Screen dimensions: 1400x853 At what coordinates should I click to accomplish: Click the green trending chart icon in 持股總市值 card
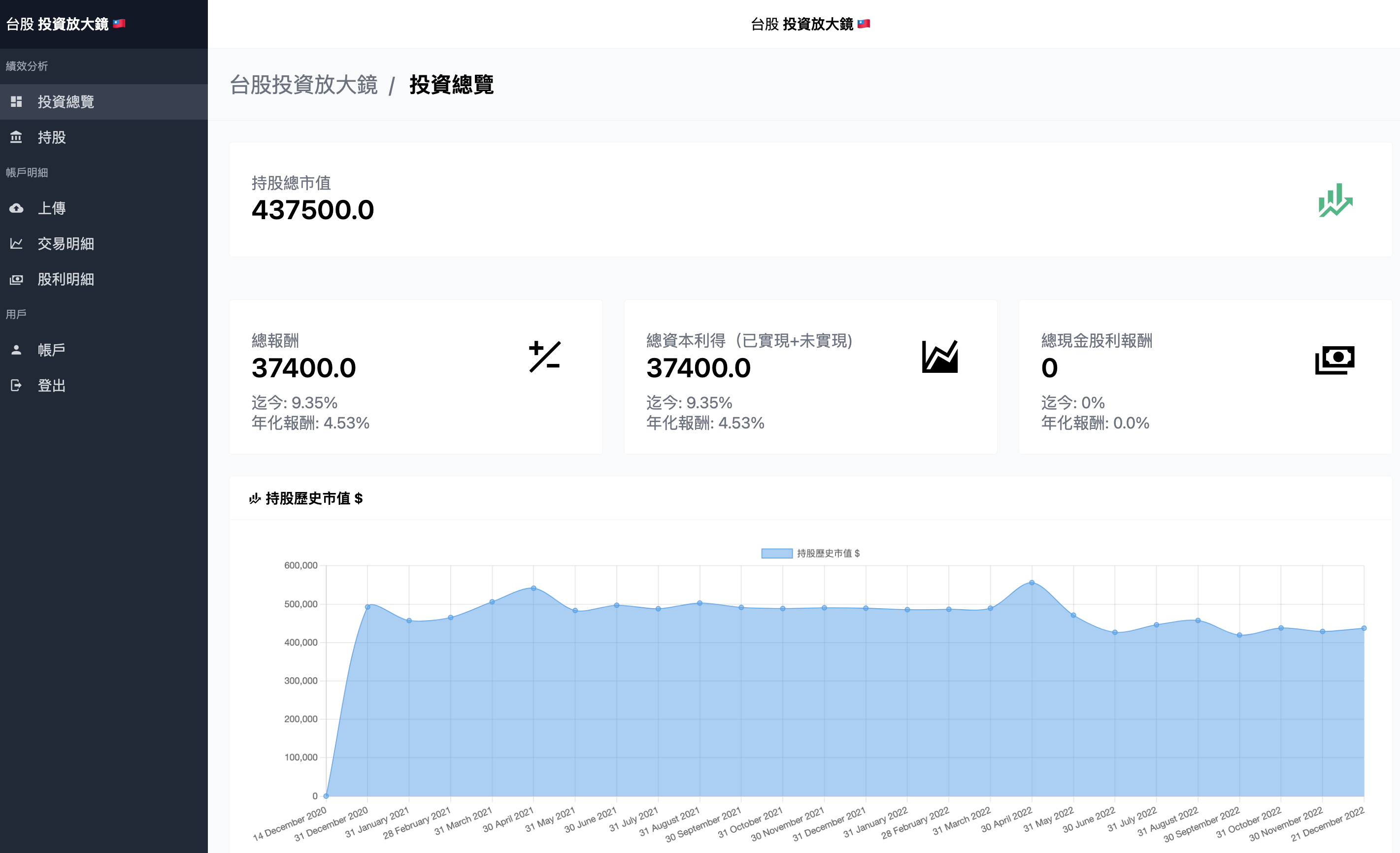click(1335, 200)
